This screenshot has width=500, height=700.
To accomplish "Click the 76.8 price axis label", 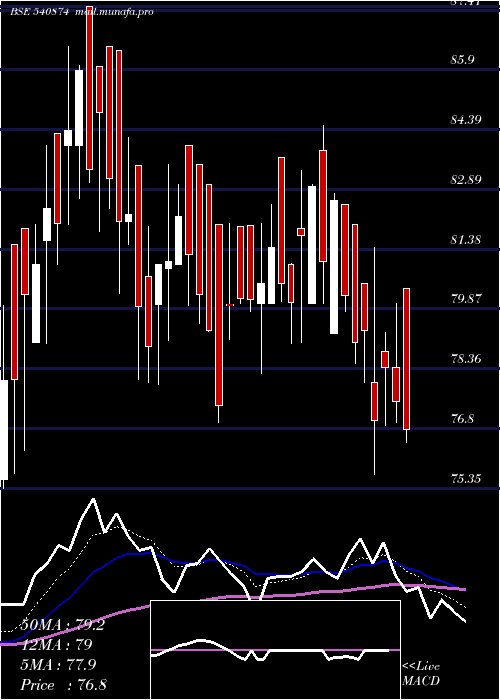I will point(463,418).
